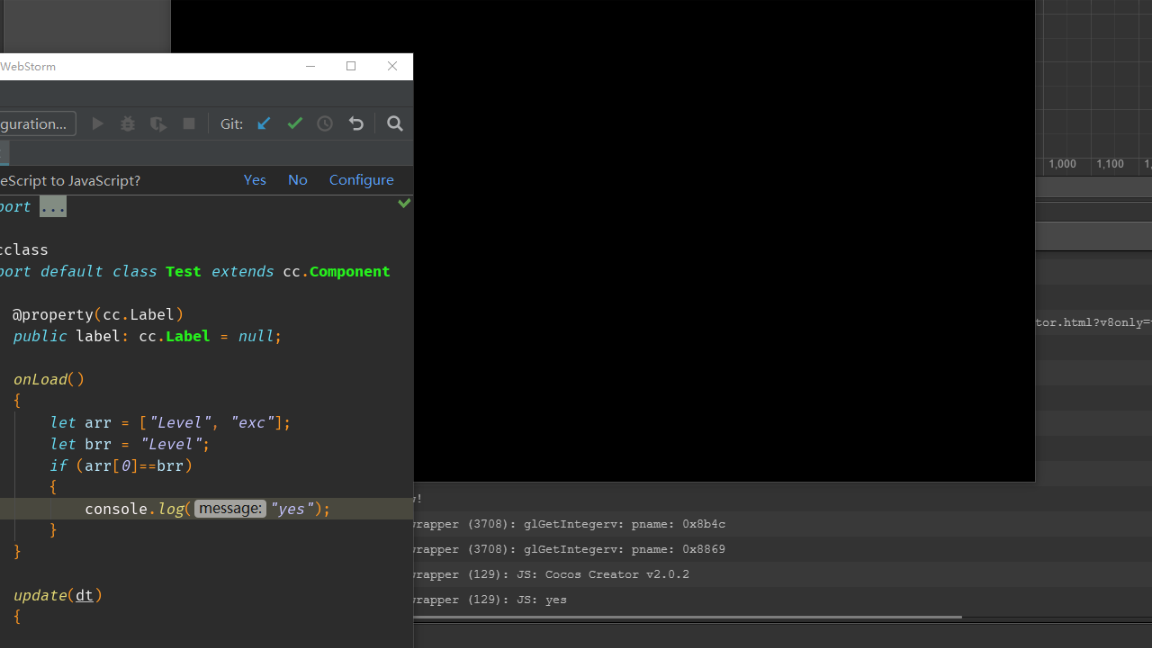Click the horizontal scrollbar under the console log
Viewport: 1152px width, 648px height.
pyautogui.click(x=688, y=617)
